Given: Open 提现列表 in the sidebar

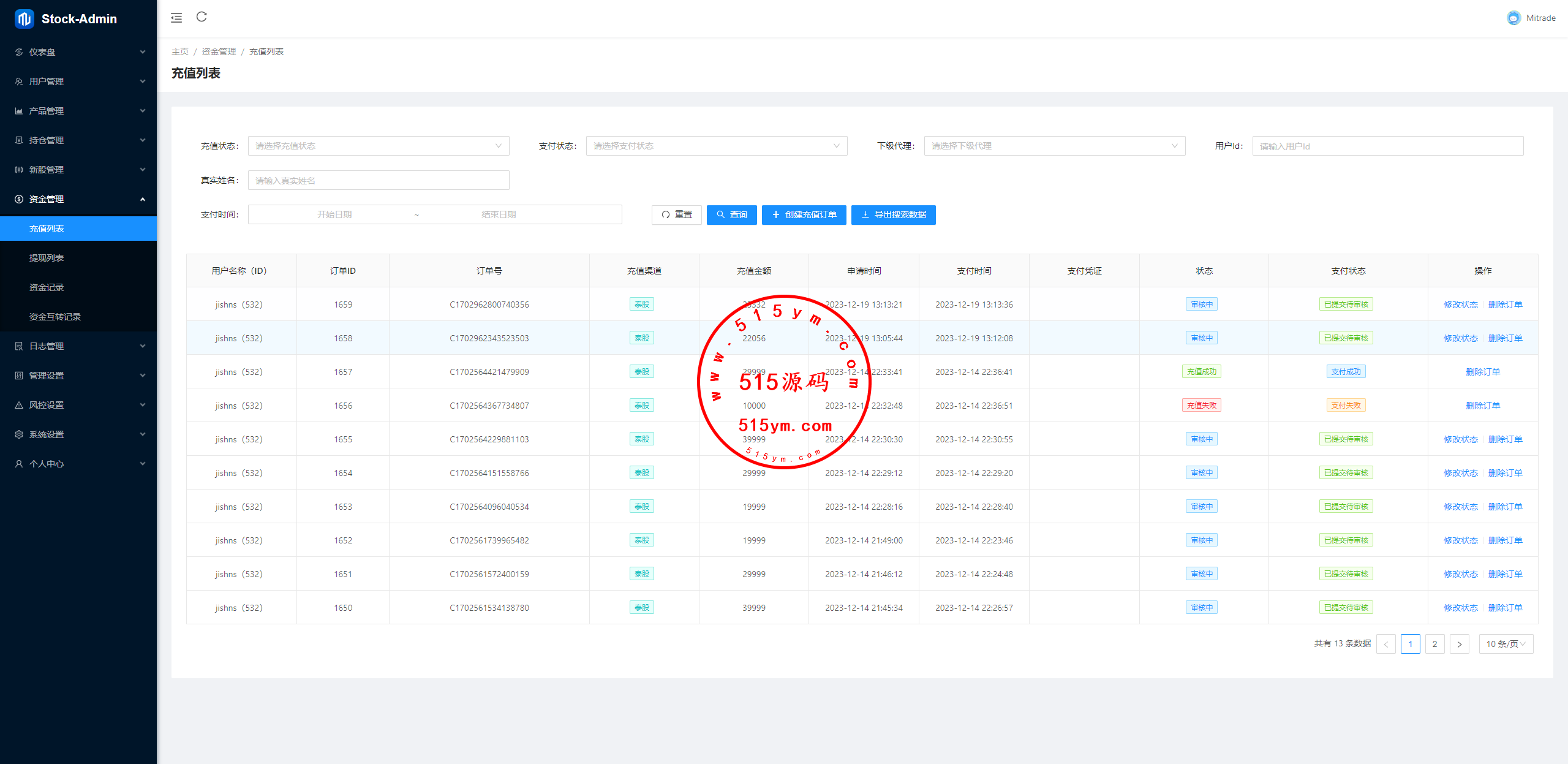Looking at the screenshot, I should coord(47,258).
